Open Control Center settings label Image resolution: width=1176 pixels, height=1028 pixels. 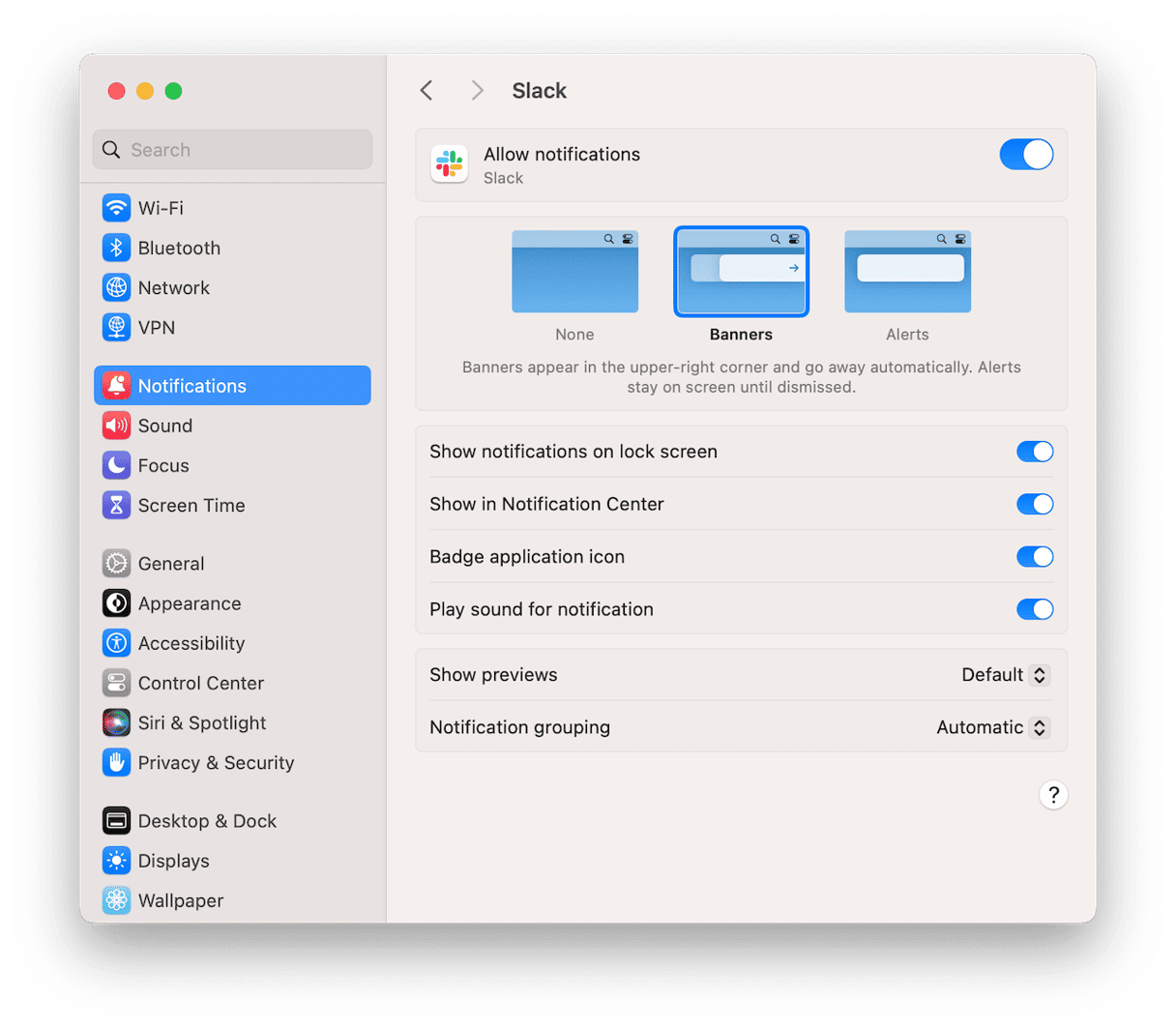201,683
